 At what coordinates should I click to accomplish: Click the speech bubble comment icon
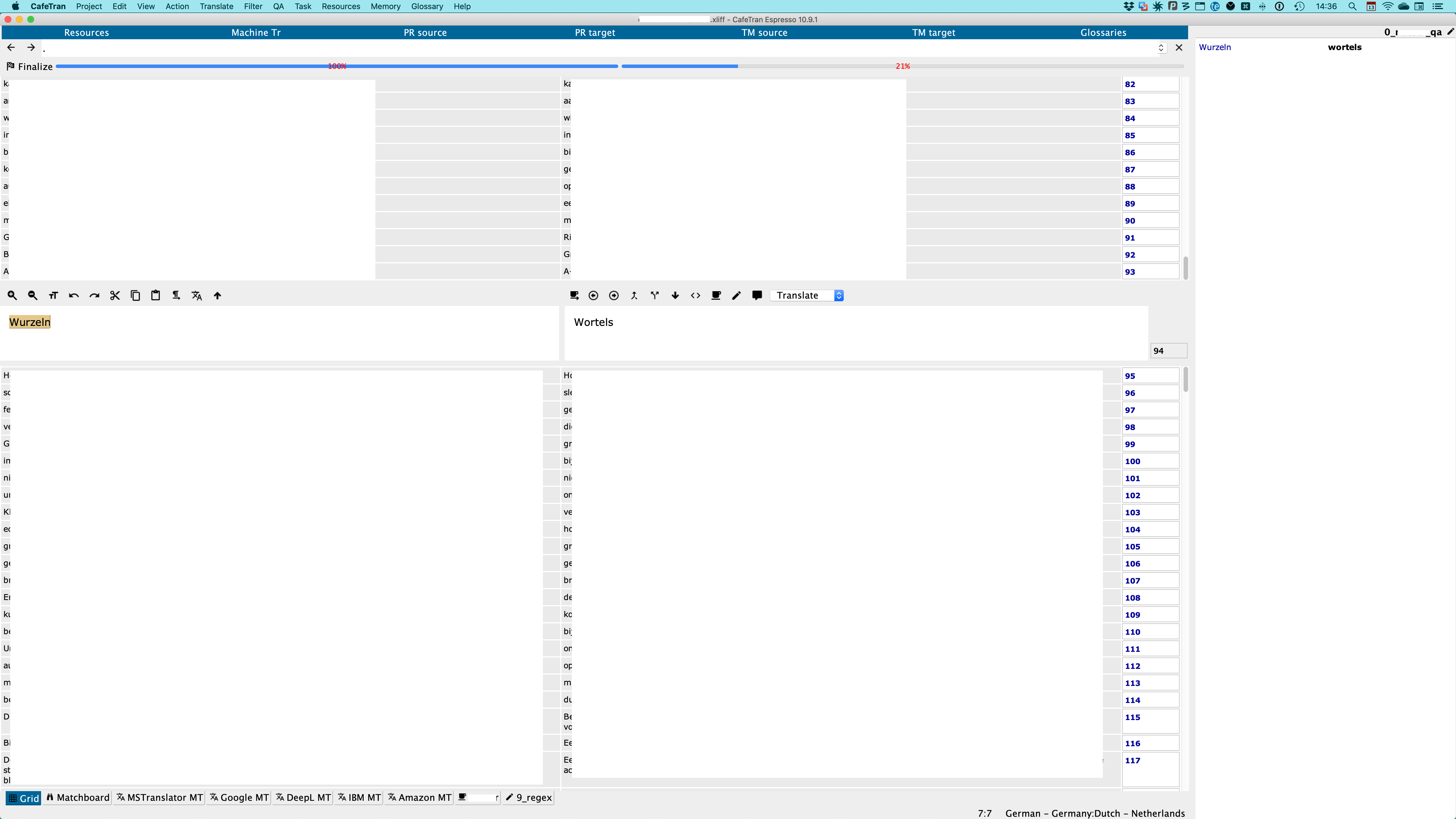point(757,295)
